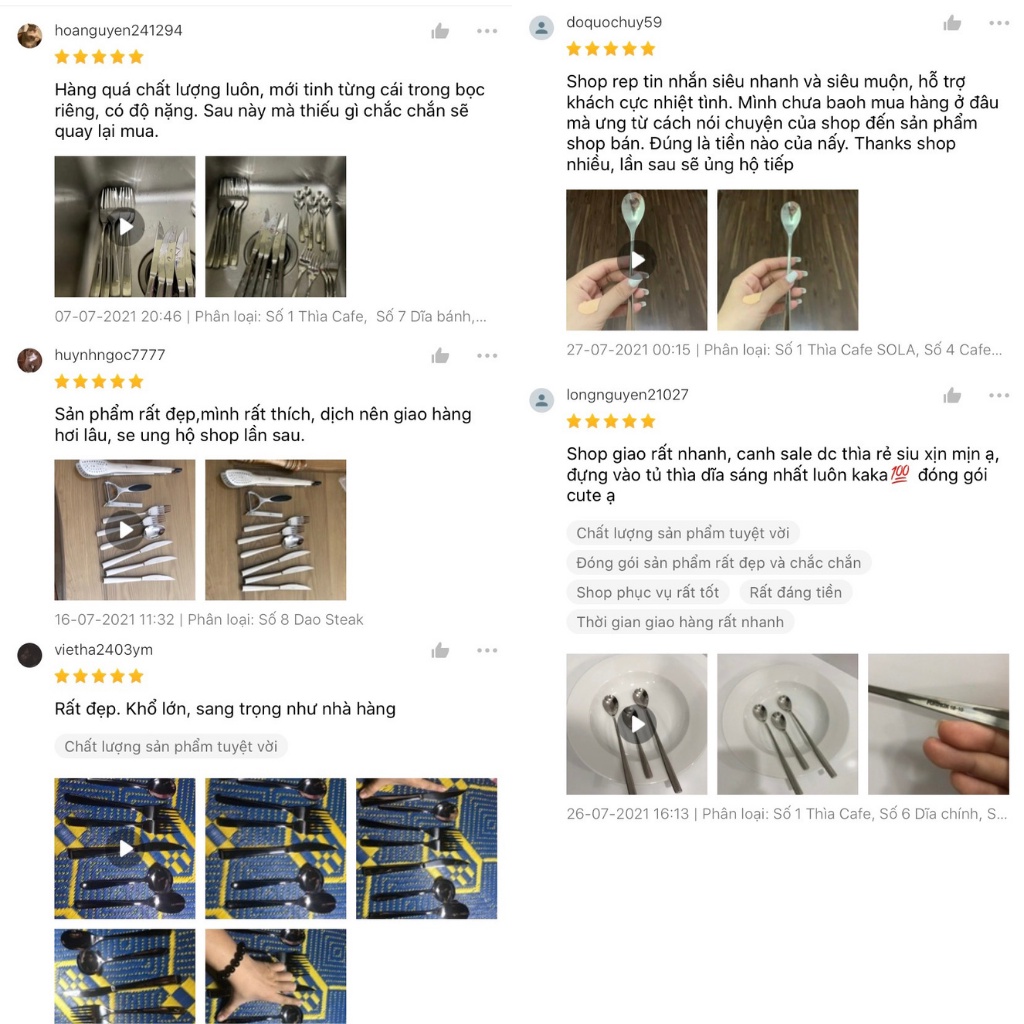Like longnguyen21027's review with thumbs-up
This screenshot has height=1024, width=1024.
[x=952, y=395]
